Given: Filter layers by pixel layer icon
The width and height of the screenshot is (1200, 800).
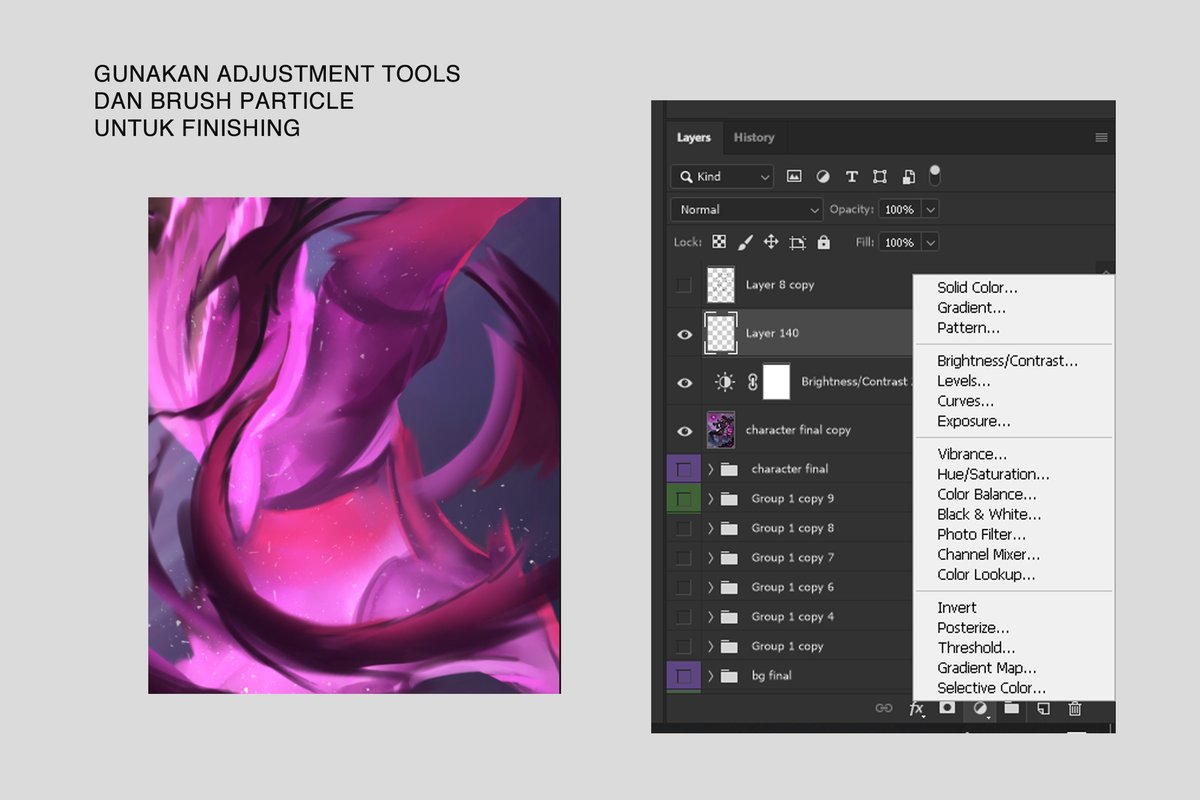Looking at the screenshot, I should click(x=794, y=176).
